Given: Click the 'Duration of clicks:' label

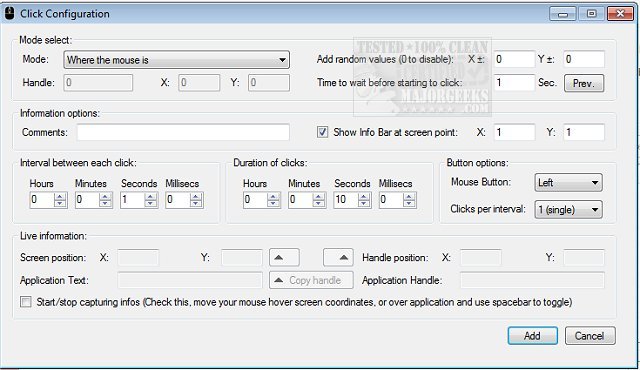Looking at the screenshot, I should pos(270,163).
